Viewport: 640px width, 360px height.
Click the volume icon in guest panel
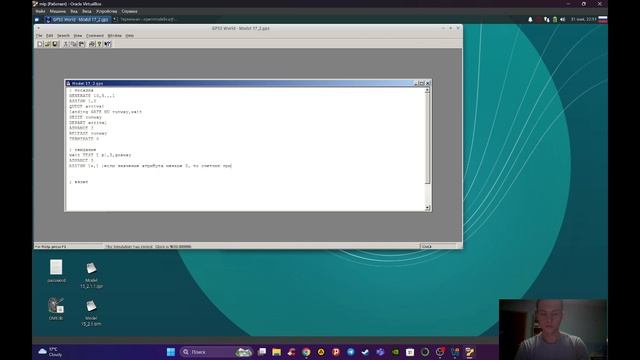[563, 19]
